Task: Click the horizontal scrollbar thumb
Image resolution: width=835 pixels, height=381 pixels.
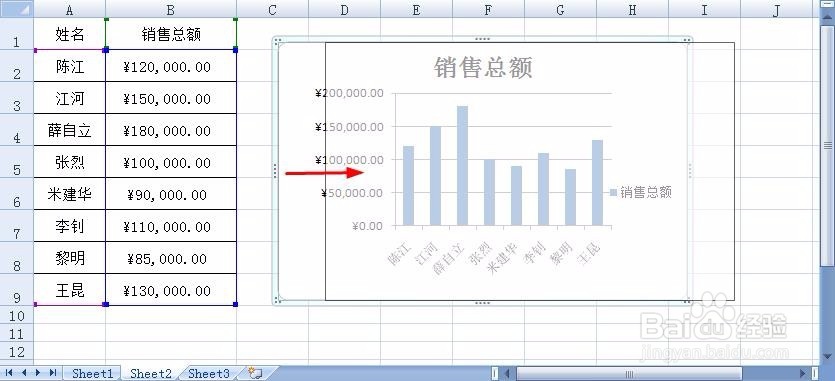Action: (629, 373)
